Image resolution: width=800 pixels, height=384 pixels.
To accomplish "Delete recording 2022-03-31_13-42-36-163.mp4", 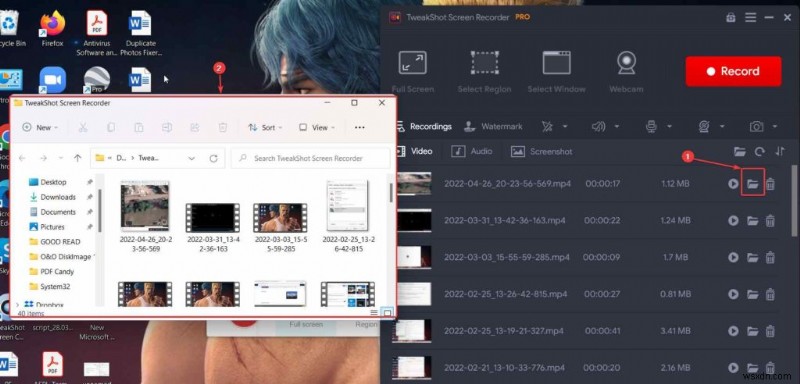I will [770, 221].
